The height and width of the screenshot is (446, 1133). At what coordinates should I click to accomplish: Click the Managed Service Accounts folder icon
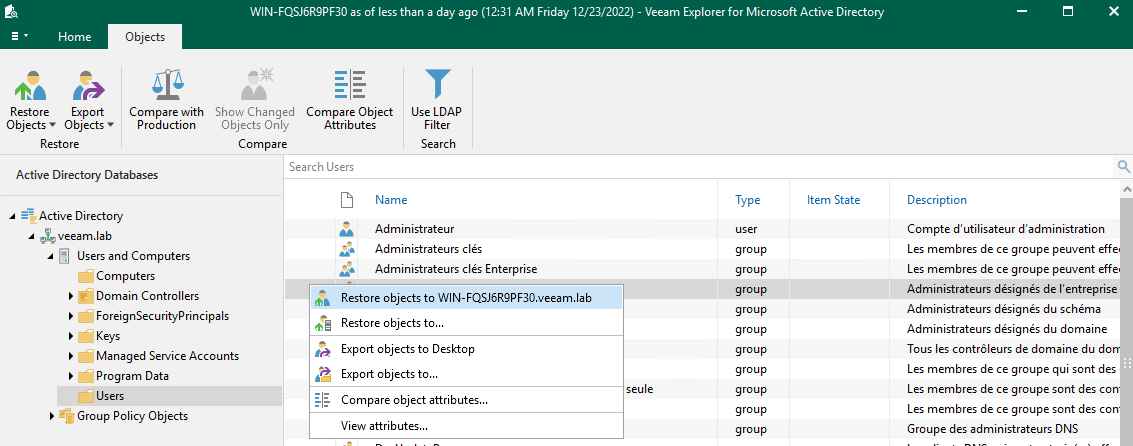86,356
